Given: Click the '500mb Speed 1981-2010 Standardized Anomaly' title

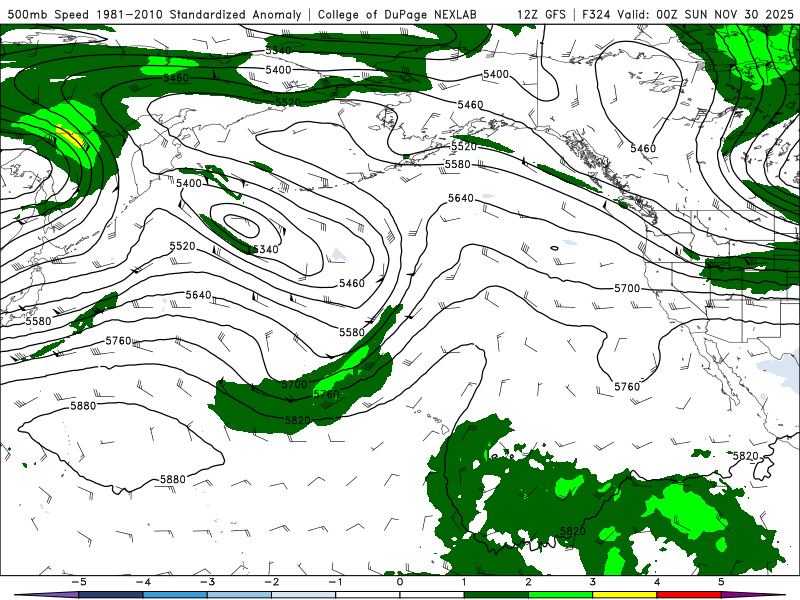Looking at the screenshot, I should tap(155, 14).
